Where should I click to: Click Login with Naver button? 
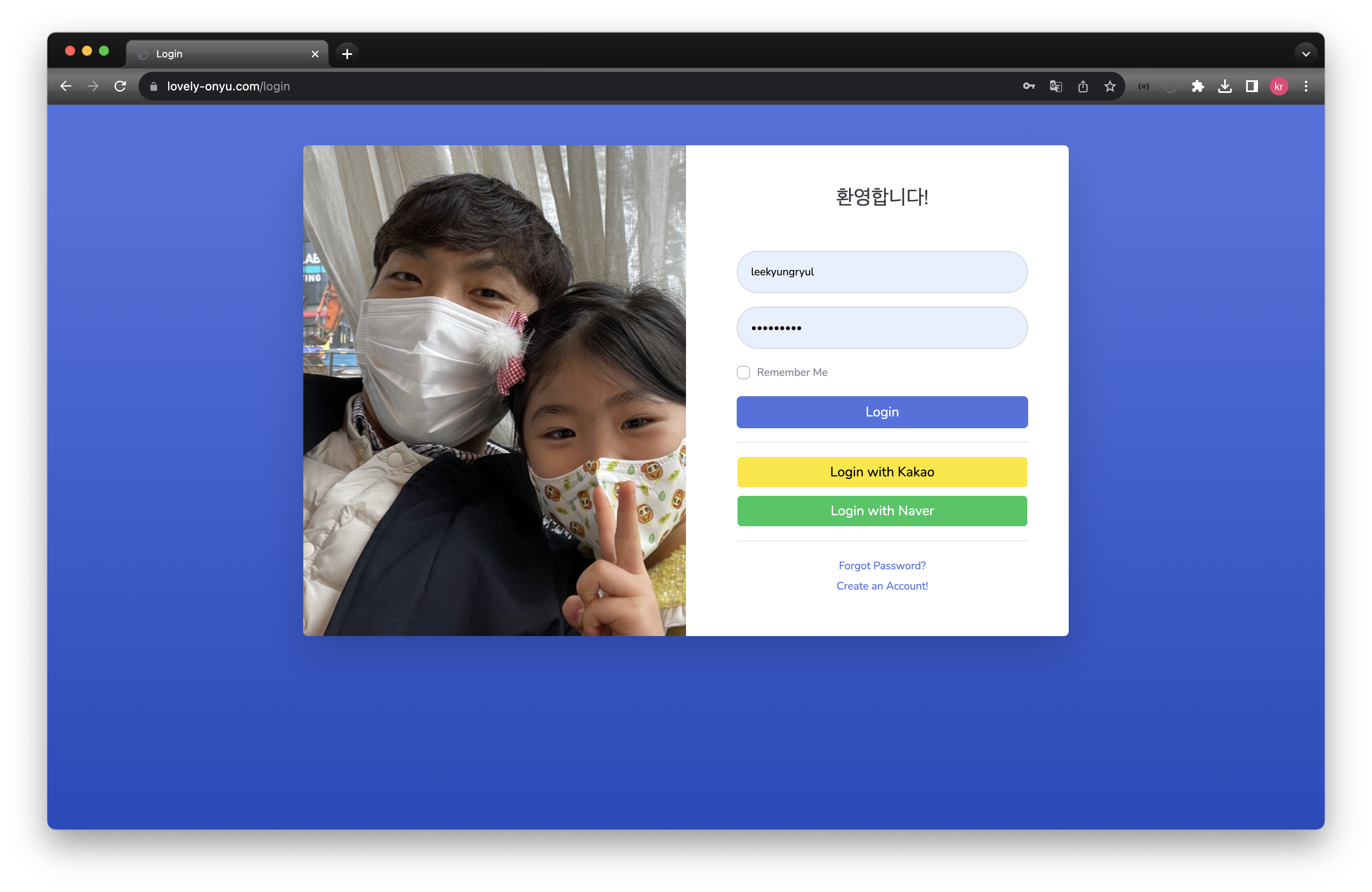882,511
